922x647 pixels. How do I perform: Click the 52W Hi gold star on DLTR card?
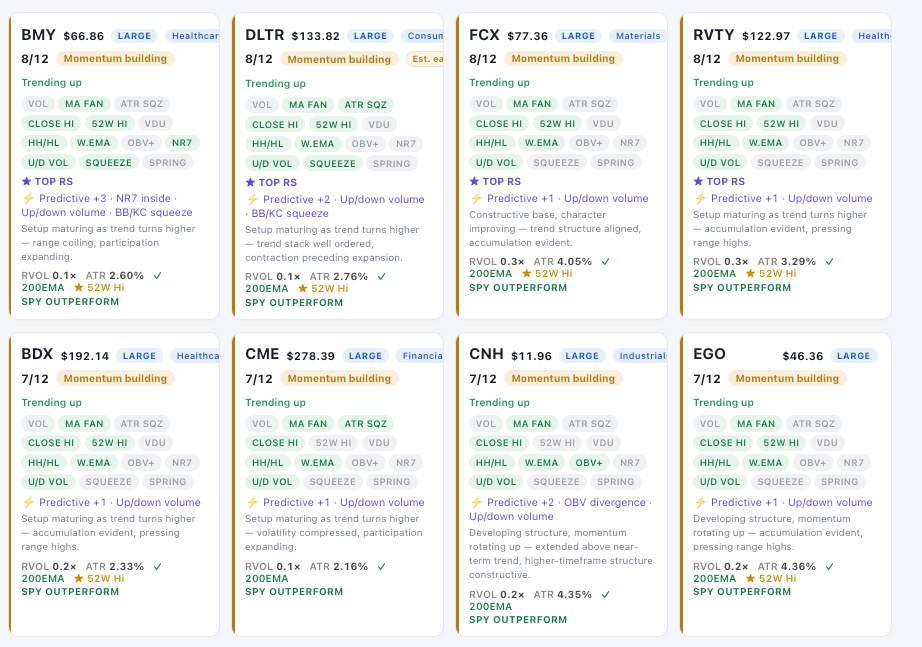pyautogui.click(x=302, y=288)
